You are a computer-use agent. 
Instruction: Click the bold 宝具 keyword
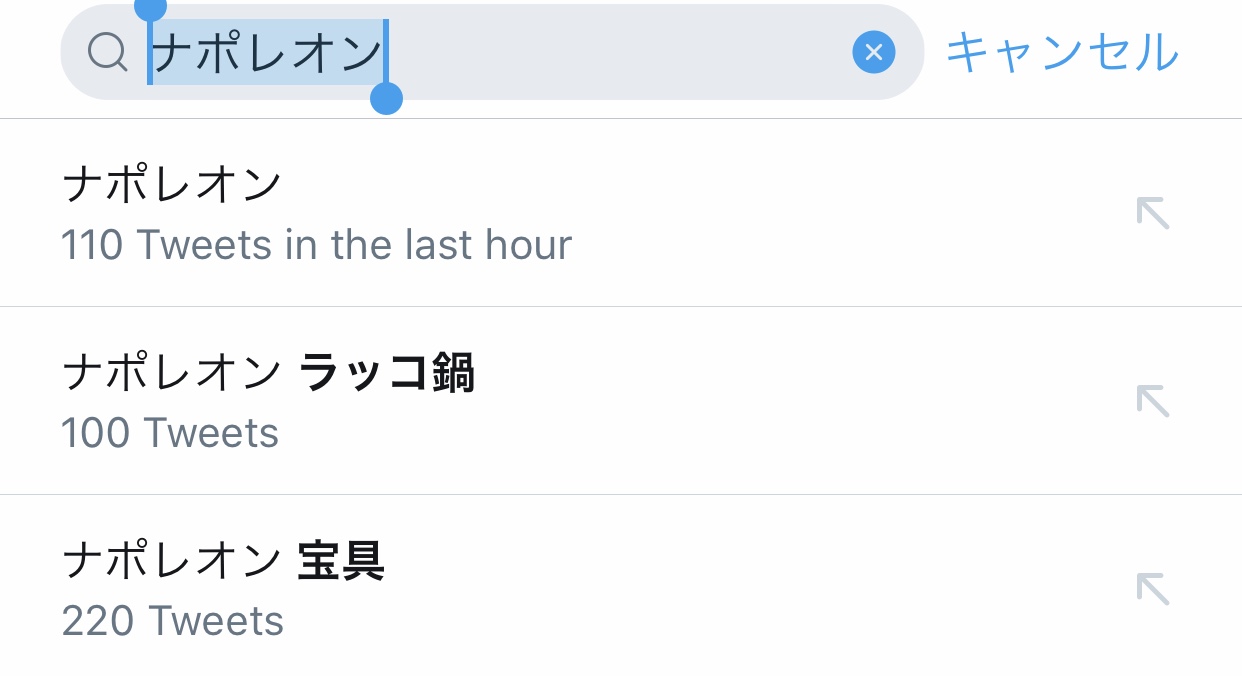(x=341, y=561)
